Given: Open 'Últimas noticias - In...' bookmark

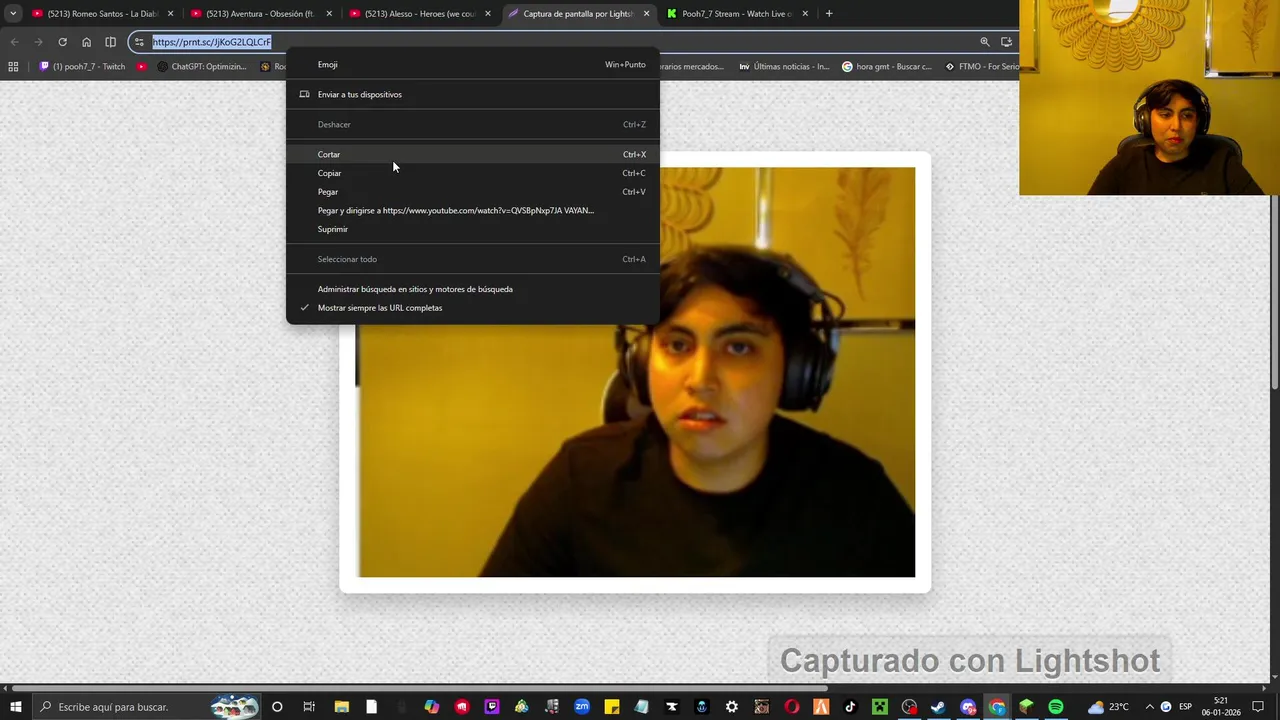Looking at the screenshot, I should coord(784,67).
